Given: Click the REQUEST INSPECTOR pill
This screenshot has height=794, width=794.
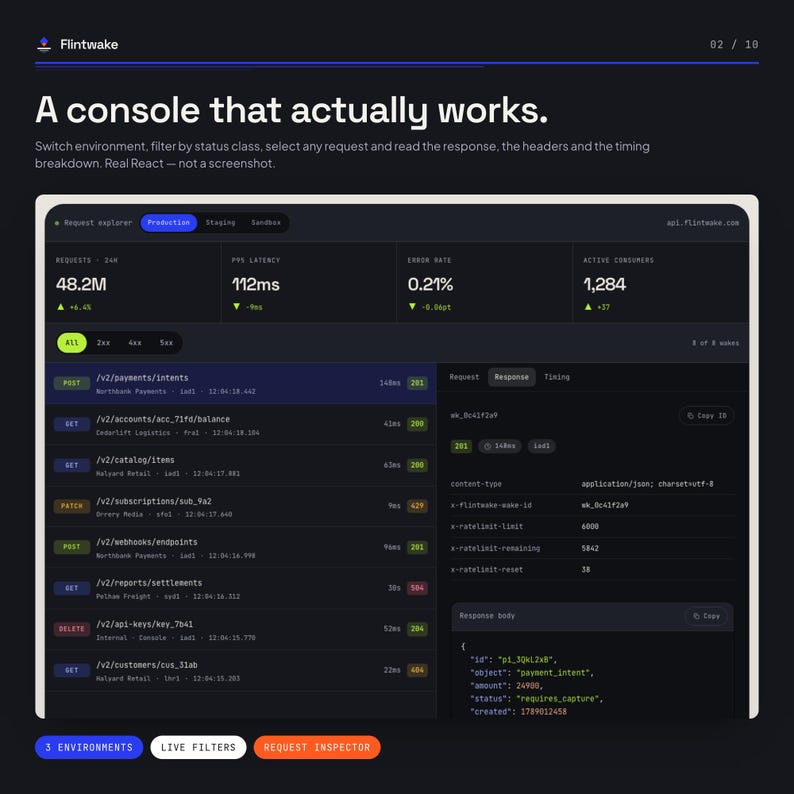Looking at the screenshot, I should click(x=317, y=747).
